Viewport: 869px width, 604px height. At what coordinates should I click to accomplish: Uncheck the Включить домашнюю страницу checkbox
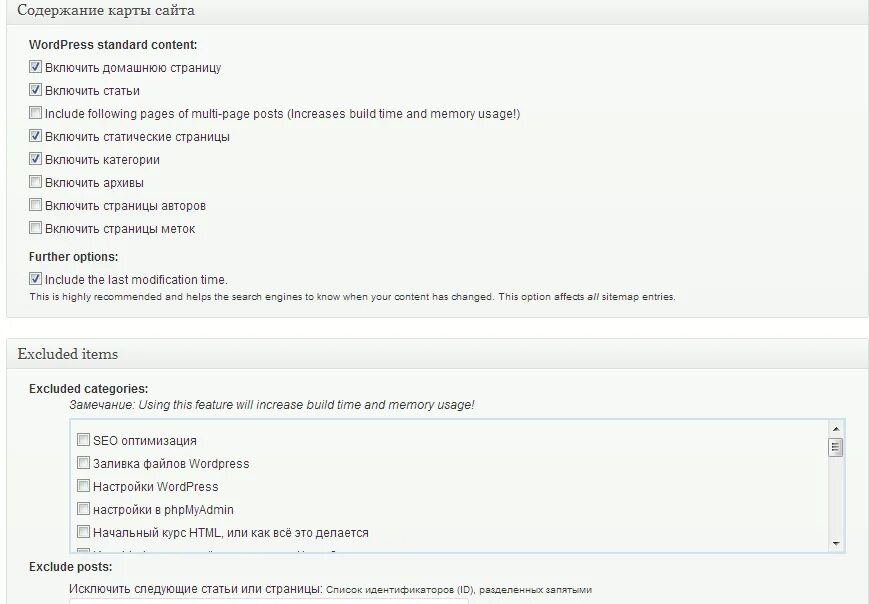(36, 68)
